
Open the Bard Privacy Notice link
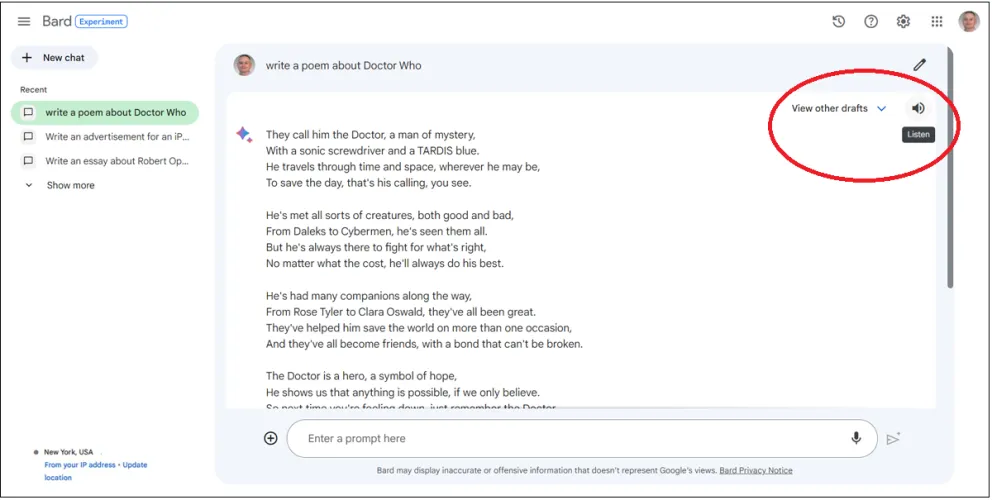coord(756,470)
